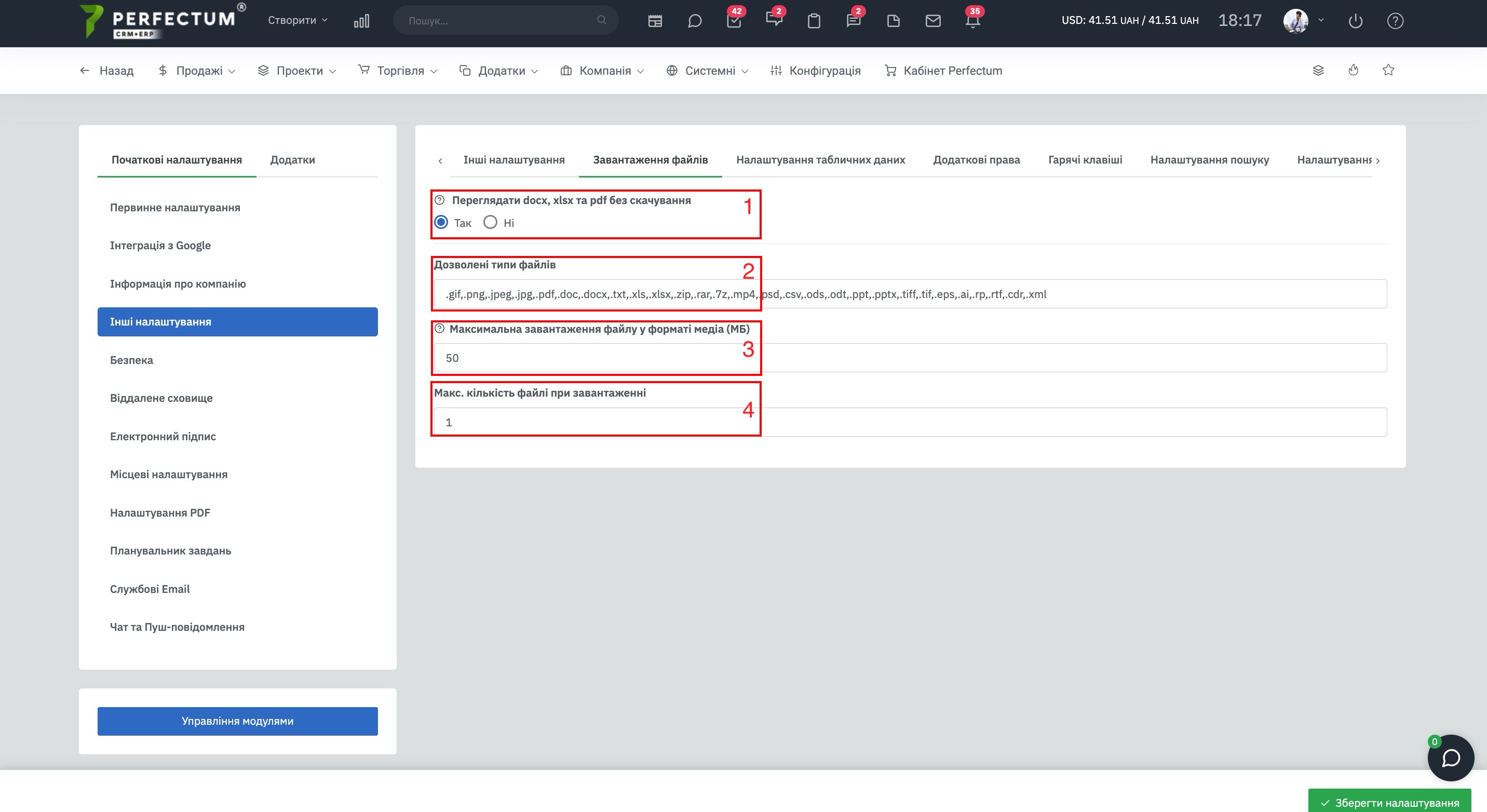The height and width of the screenshot is (812, 1487).
Task: Expand the Додатки menu in navigation bar
Action: point(499,71)
